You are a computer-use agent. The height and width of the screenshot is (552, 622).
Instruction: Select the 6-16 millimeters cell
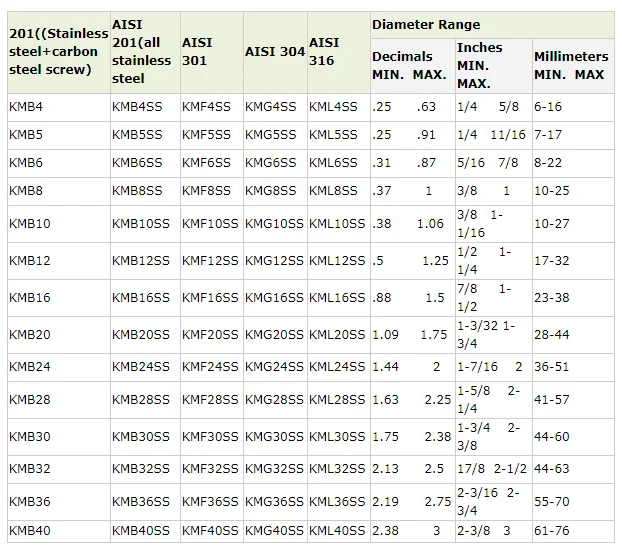pos(549,106)
